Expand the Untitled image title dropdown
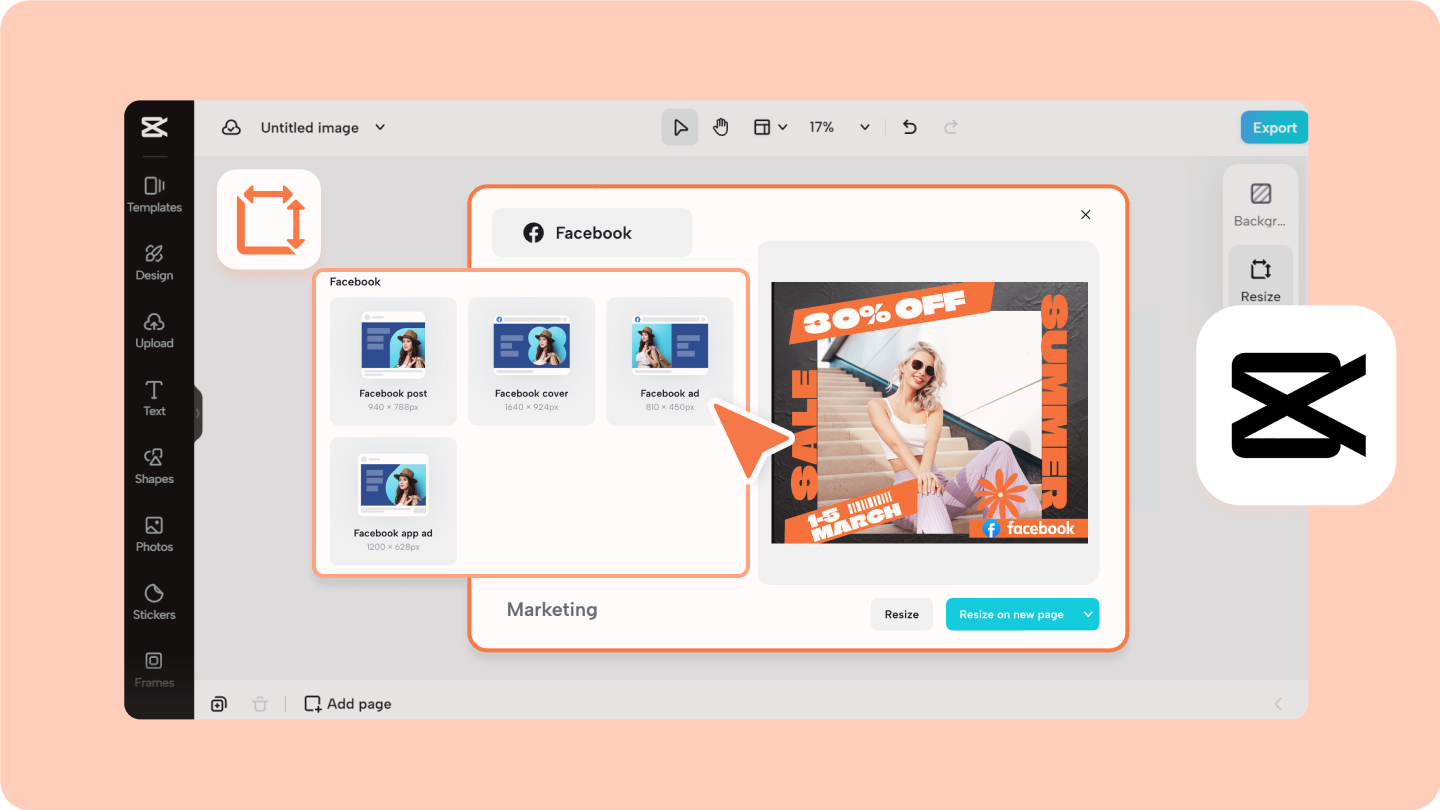 [380, 127]
